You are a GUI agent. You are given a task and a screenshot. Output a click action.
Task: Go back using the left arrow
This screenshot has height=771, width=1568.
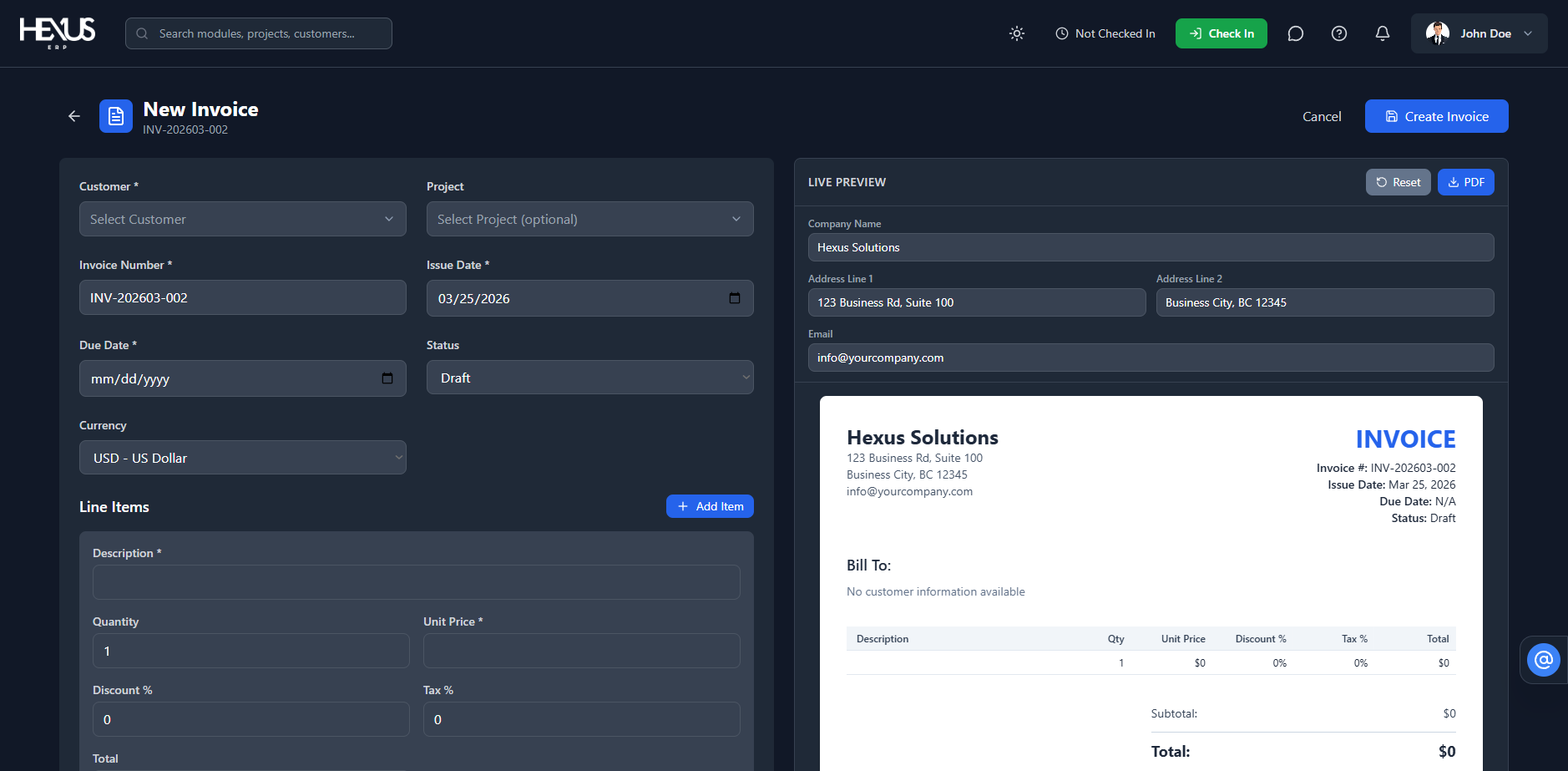[x=74, y=116]
